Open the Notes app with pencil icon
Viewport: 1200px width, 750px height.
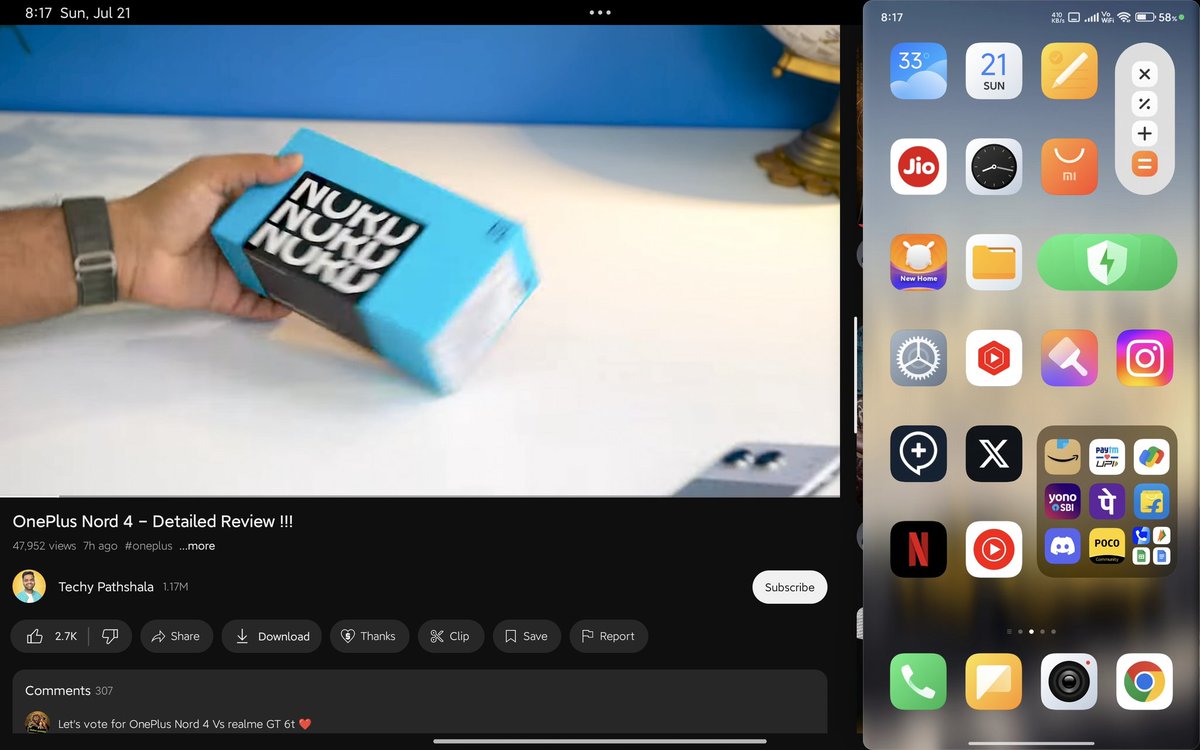(x=1069, y=71)
